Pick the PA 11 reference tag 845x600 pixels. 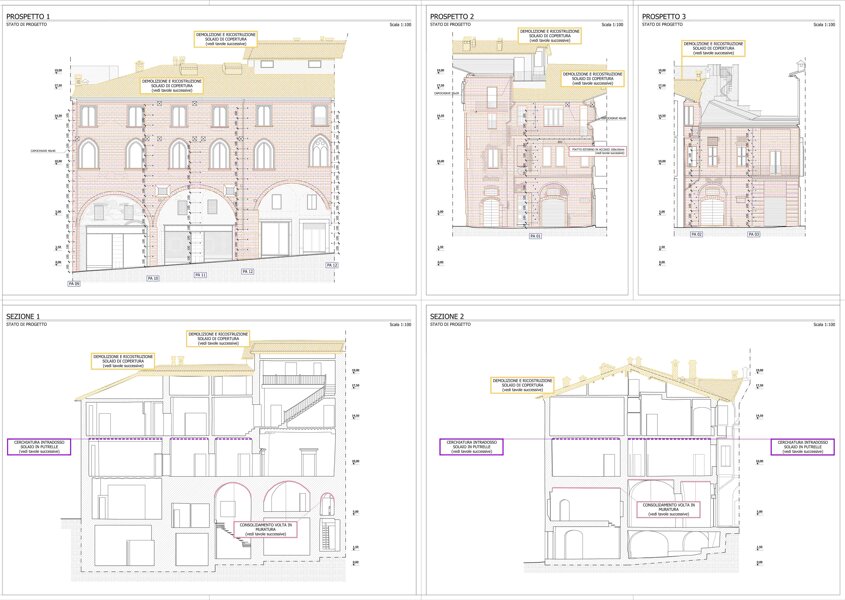point(200,274)
